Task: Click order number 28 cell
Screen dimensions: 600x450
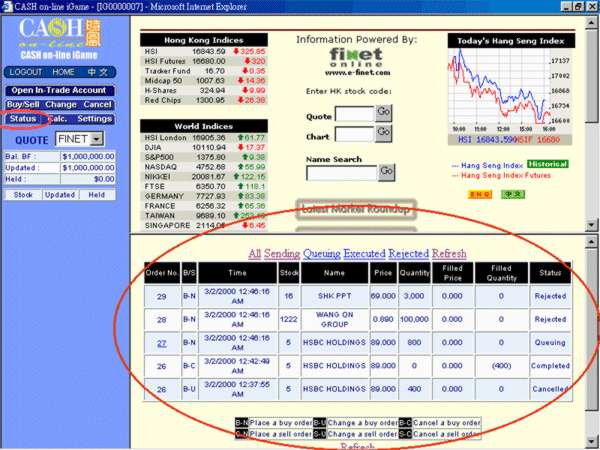Action: tap(162, 320)
